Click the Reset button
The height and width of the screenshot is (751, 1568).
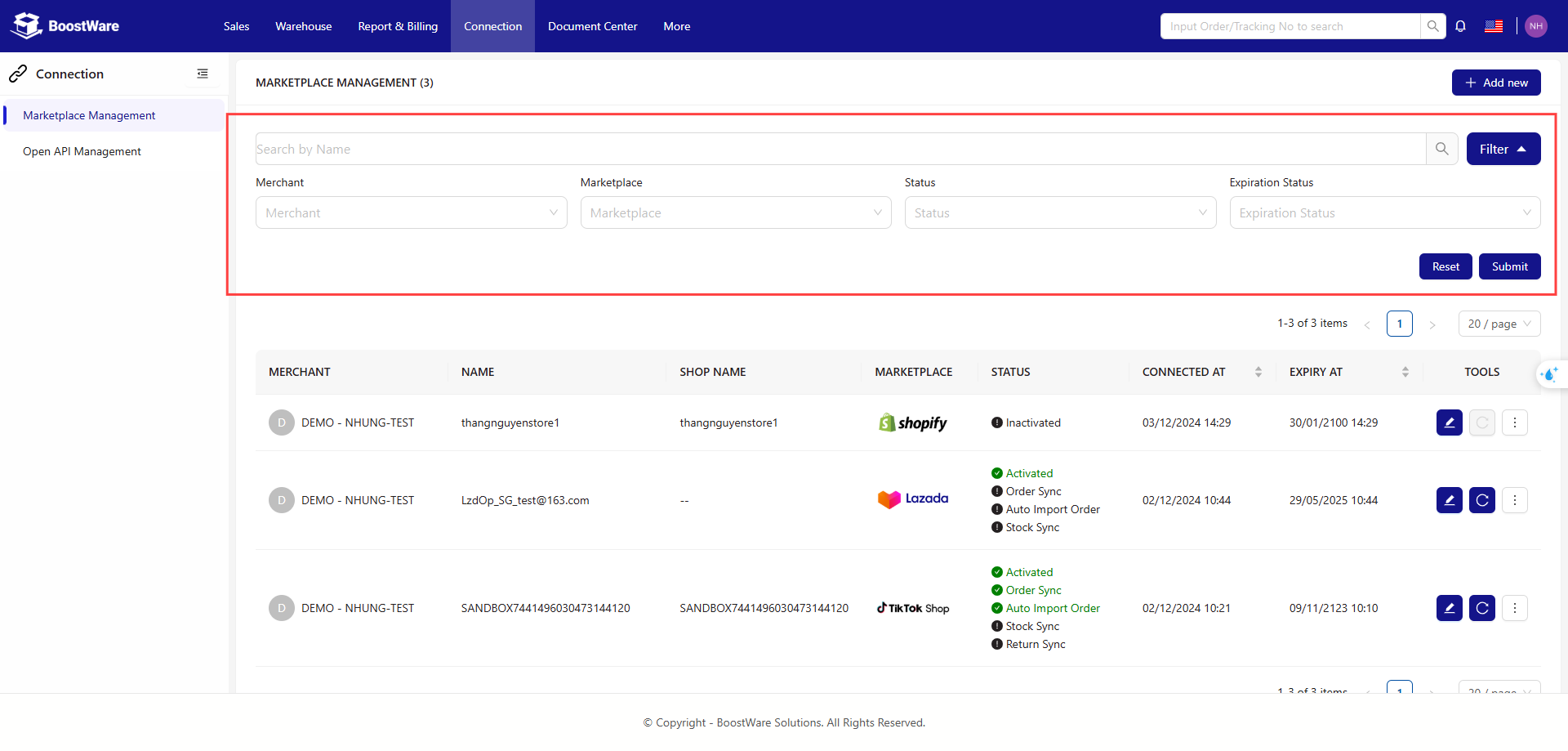(1445, 266)
